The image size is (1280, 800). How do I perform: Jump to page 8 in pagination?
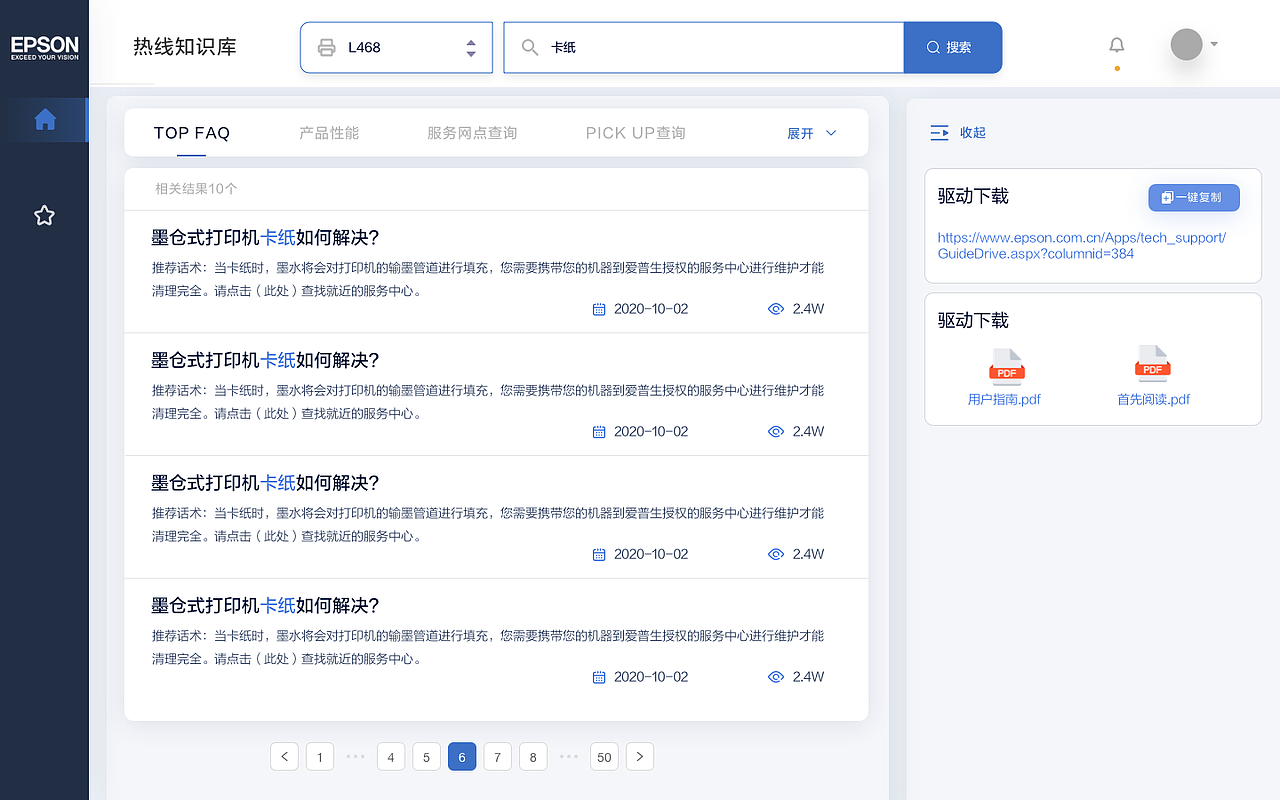pos(533,757)
